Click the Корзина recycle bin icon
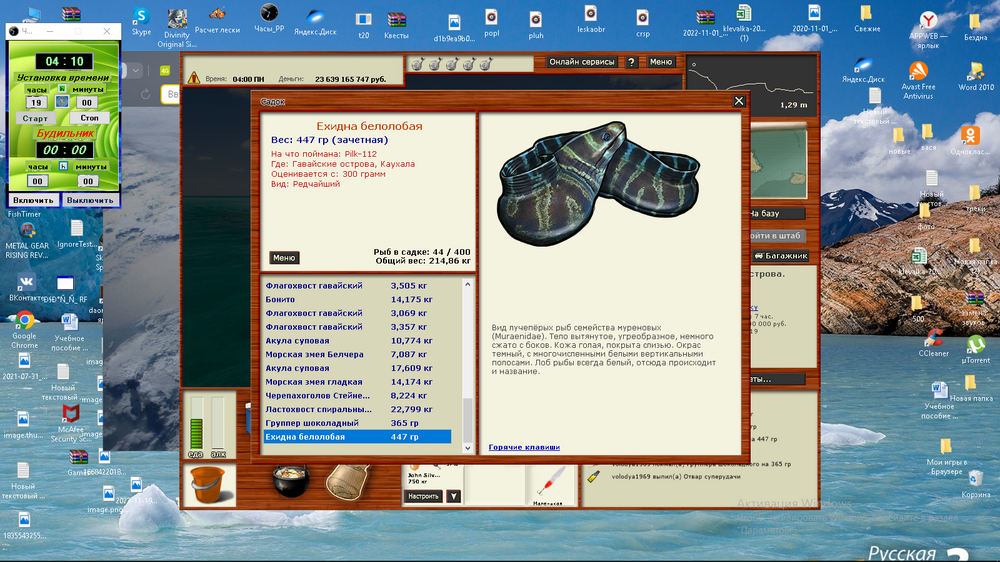Viewport: 1000px width, 562px height. (x=976, y=484)
